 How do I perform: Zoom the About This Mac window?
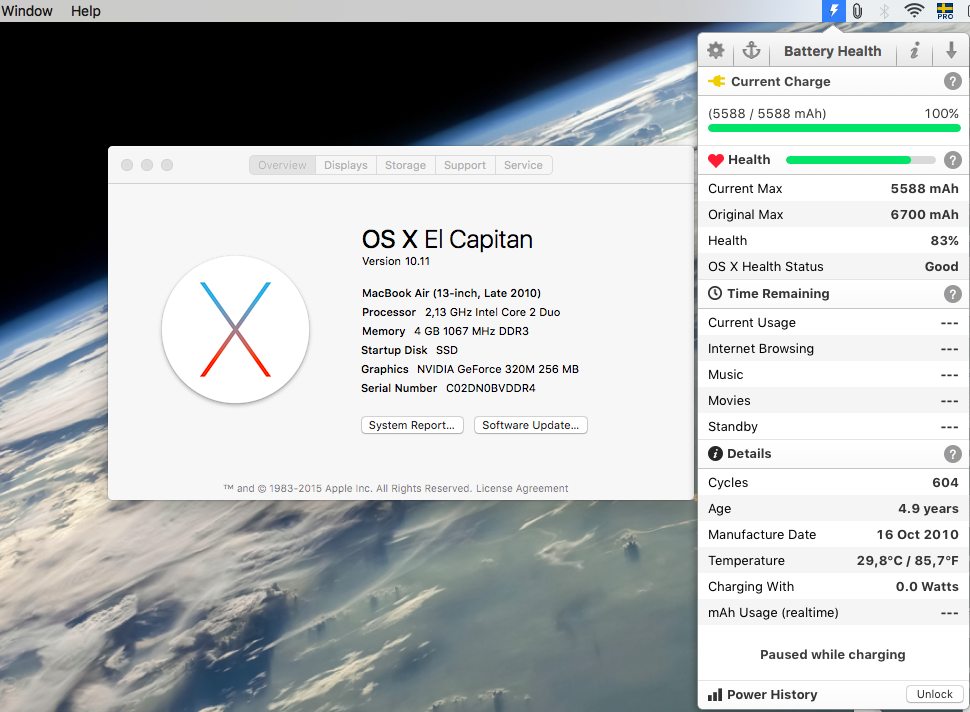167,165
